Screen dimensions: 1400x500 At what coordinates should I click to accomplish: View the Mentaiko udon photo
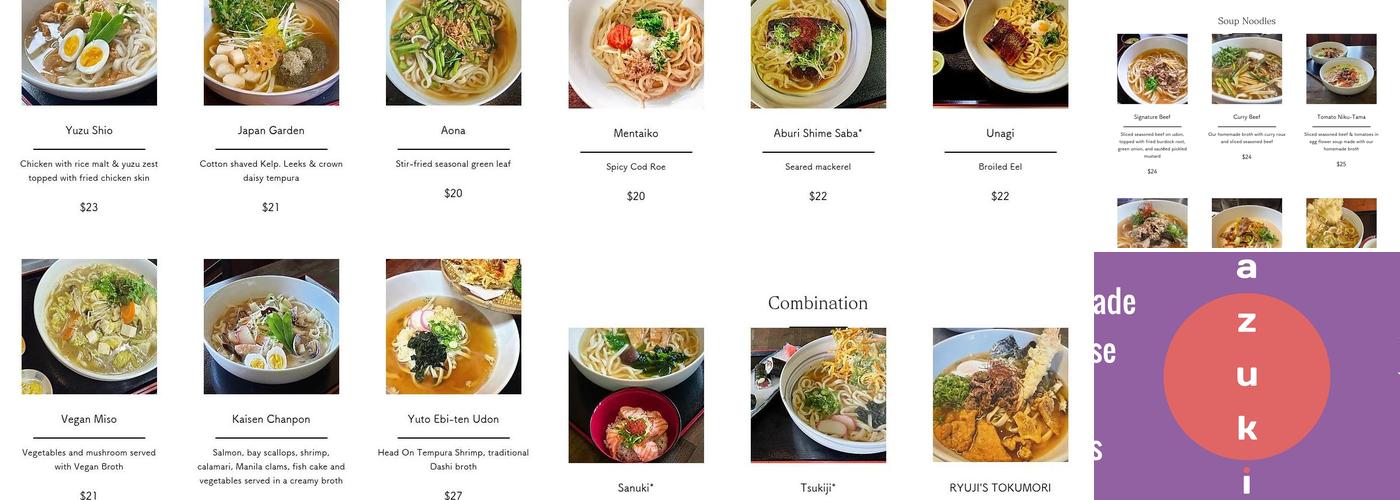636,54
